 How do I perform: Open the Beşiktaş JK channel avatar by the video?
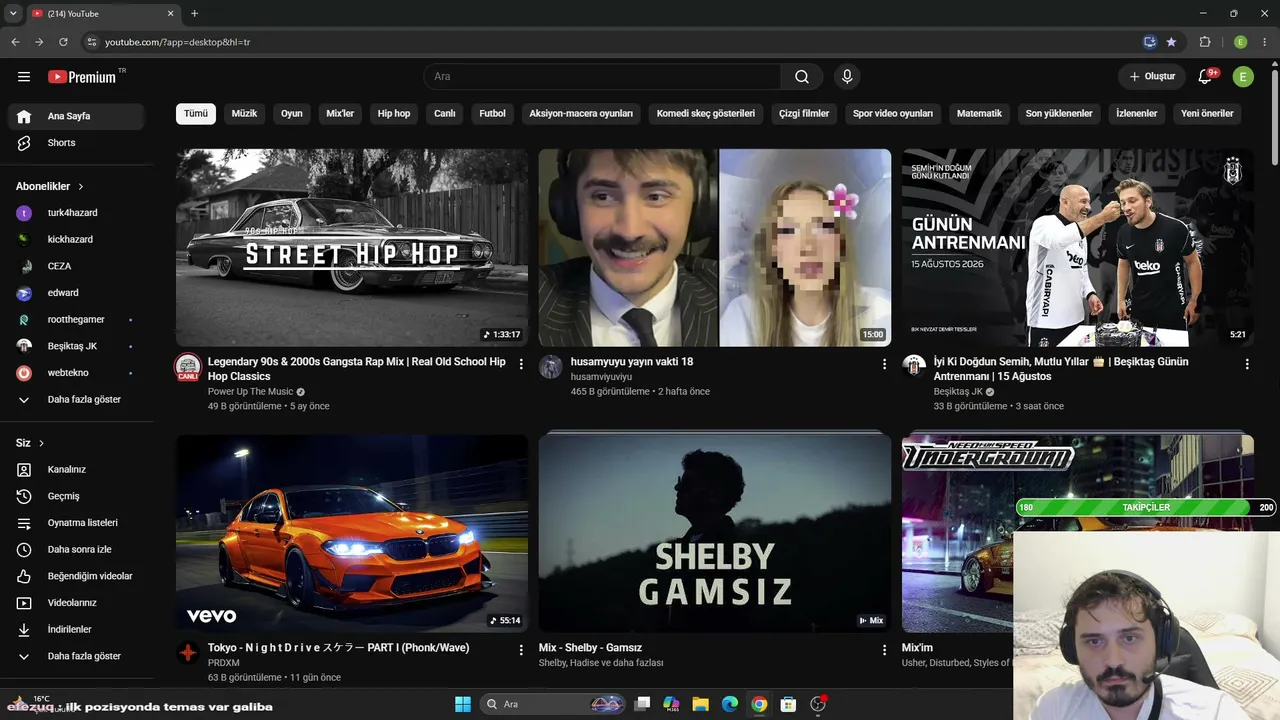914,366
